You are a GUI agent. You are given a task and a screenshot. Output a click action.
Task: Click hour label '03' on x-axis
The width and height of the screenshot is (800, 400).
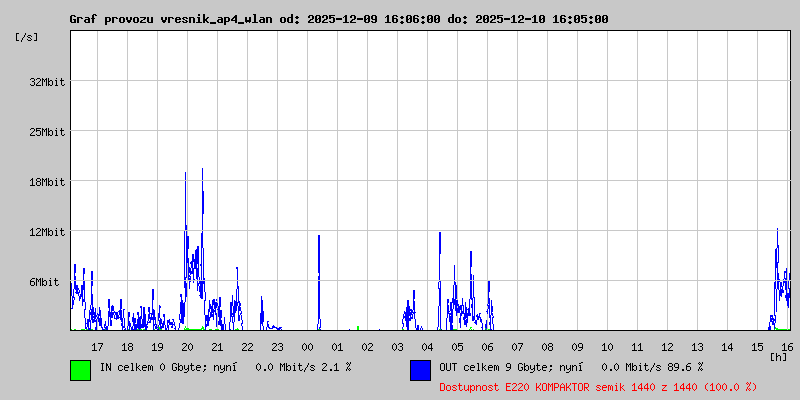click(x=397, y=347)
